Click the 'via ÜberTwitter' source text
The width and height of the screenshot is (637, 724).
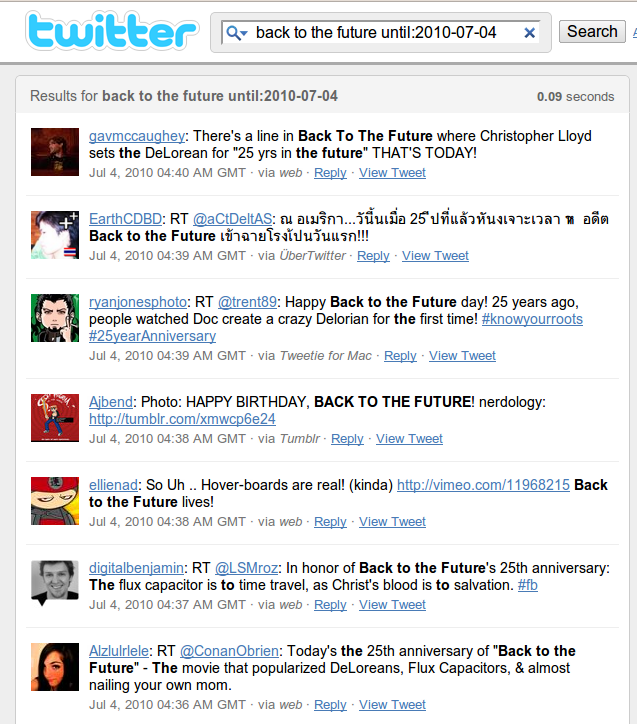301,256
